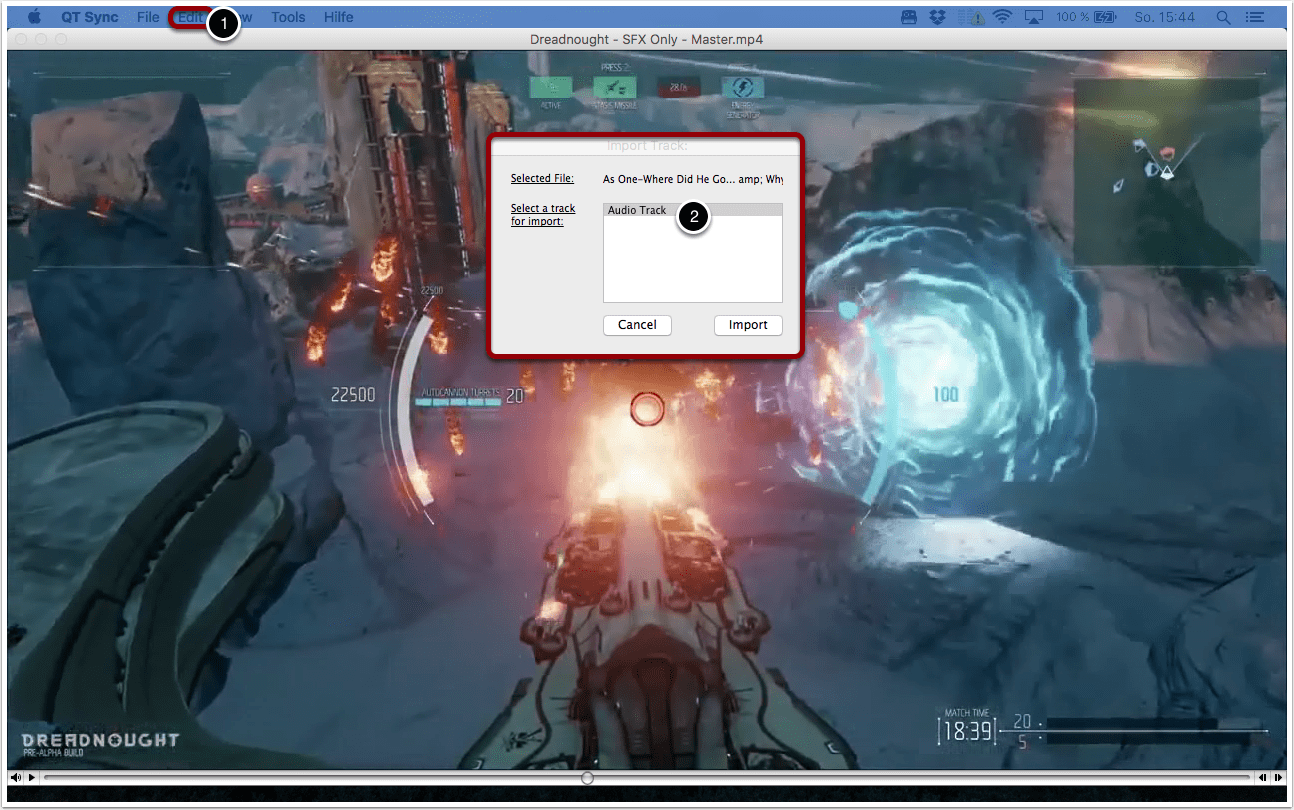Open the Hilfe menu
Image resolution: width=1294 pixels, height=810 pixels.
coord(338,17)
